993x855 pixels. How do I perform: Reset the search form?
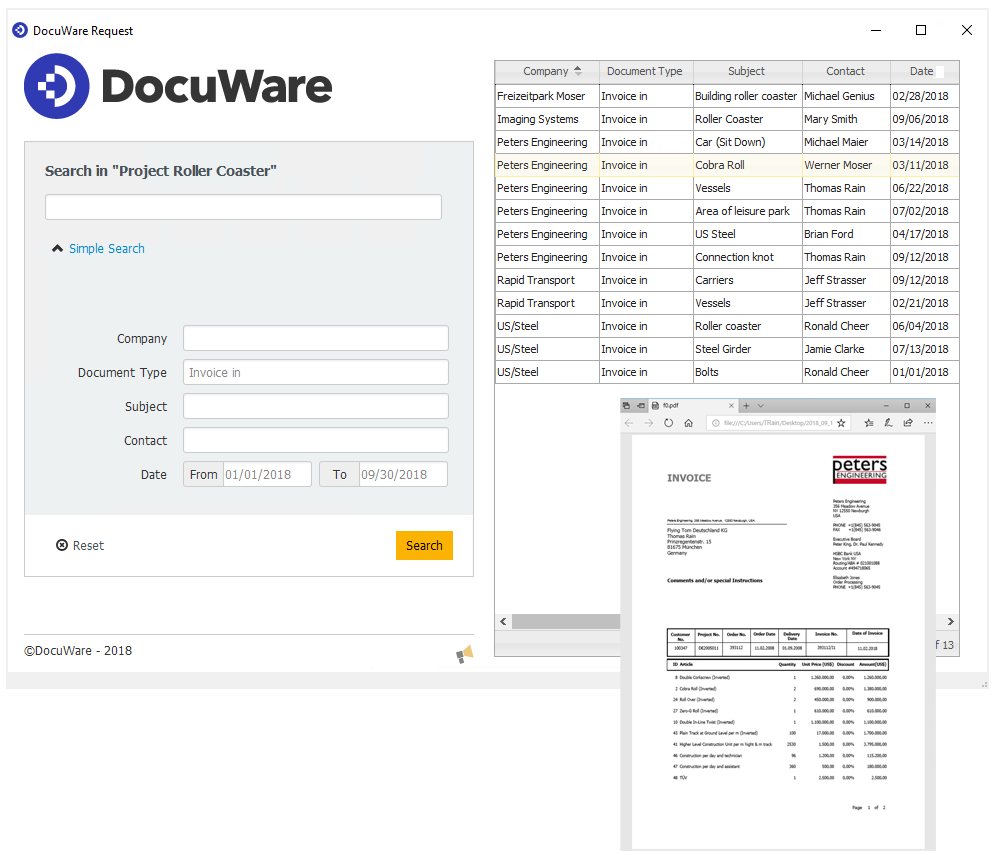[x=80, y=545]
